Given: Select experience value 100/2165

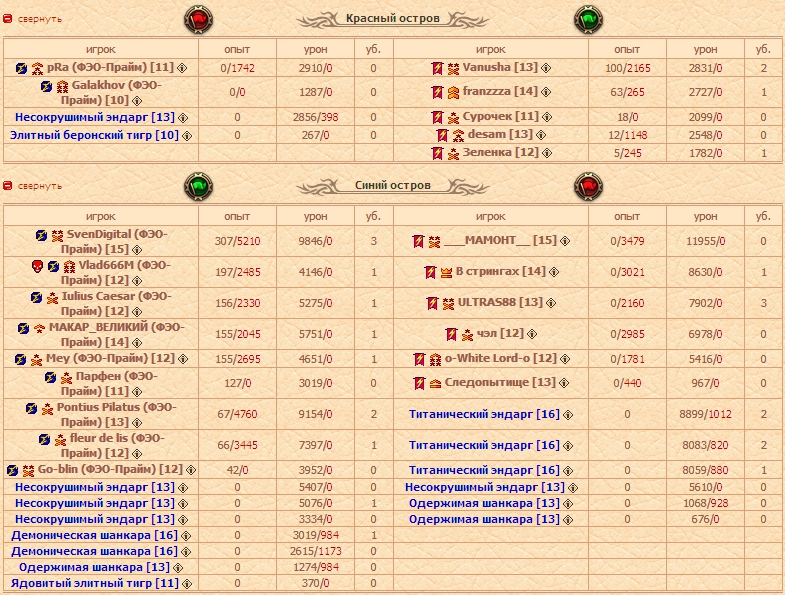Looking at the screenshot, I should pyautogui.click(x=627, y=68).
